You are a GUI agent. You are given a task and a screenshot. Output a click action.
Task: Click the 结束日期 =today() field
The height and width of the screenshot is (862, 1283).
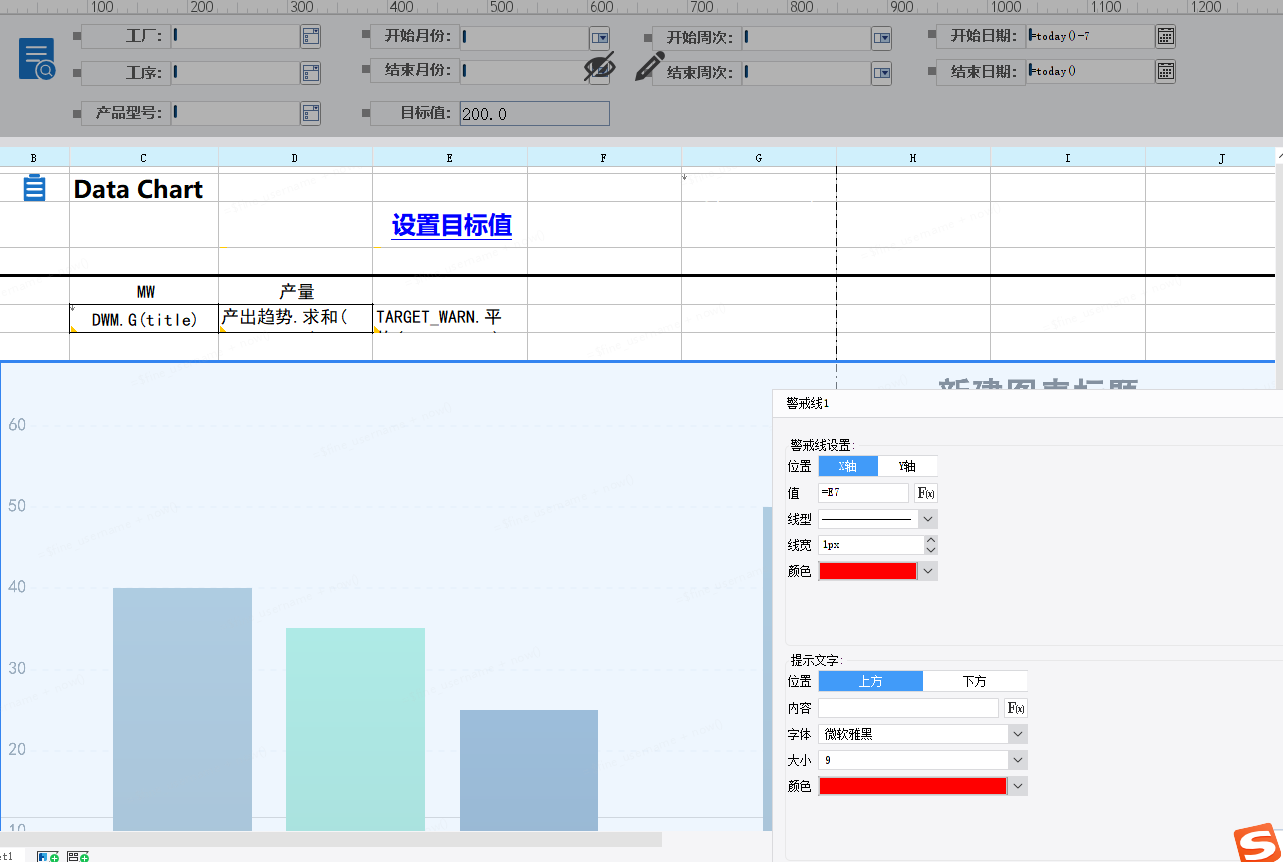click(x=1090, y=71)
